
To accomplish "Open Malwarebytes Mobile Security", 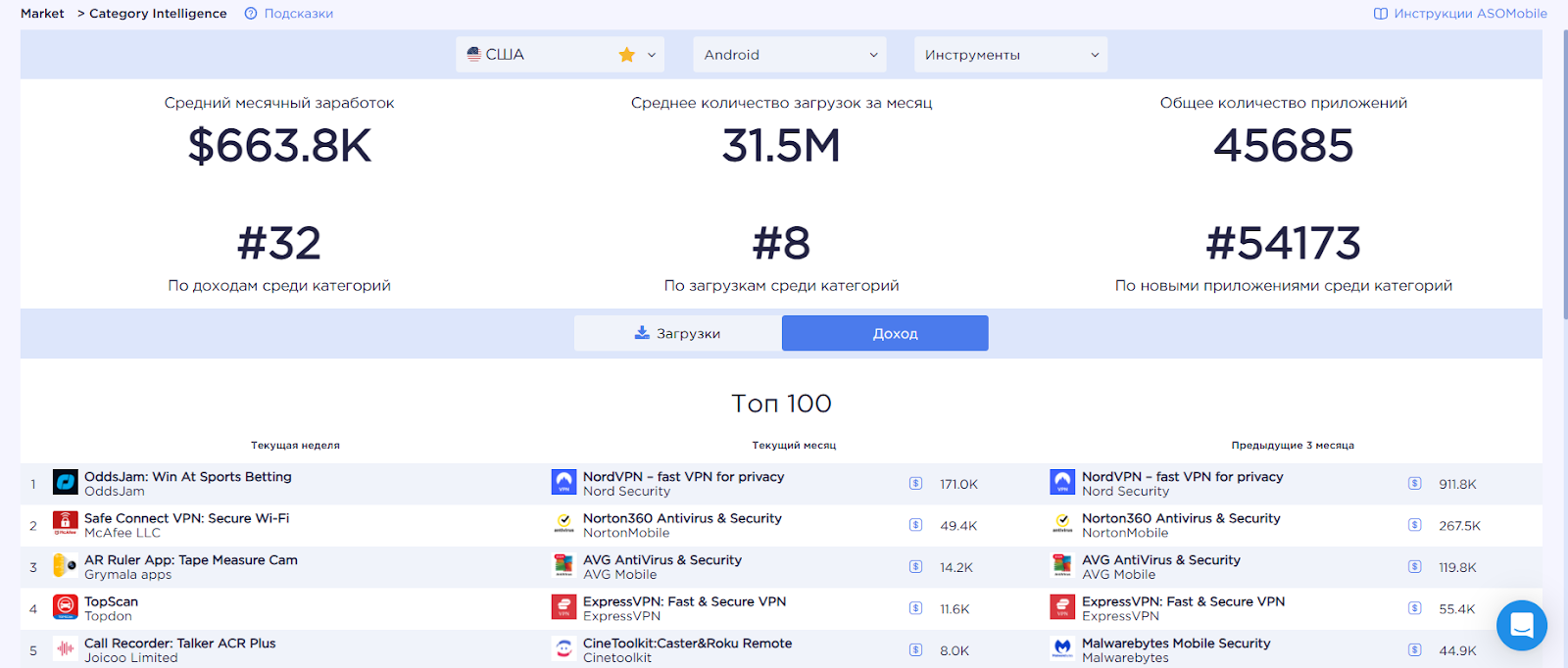I will 1176,644.
